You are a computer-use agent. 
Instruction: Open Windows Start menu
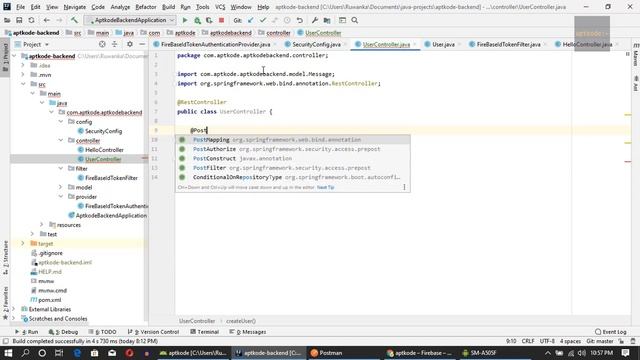pos(8,353)
